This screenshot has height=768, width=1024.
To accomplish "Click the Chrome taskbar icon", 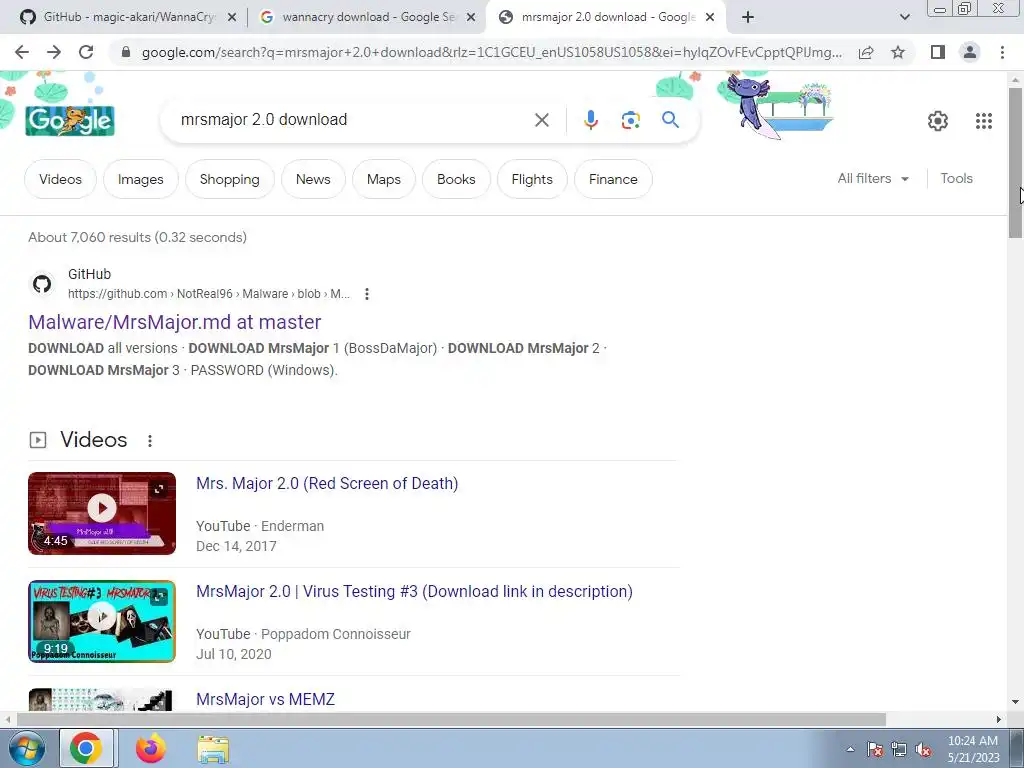I will (x=87, y=748).
